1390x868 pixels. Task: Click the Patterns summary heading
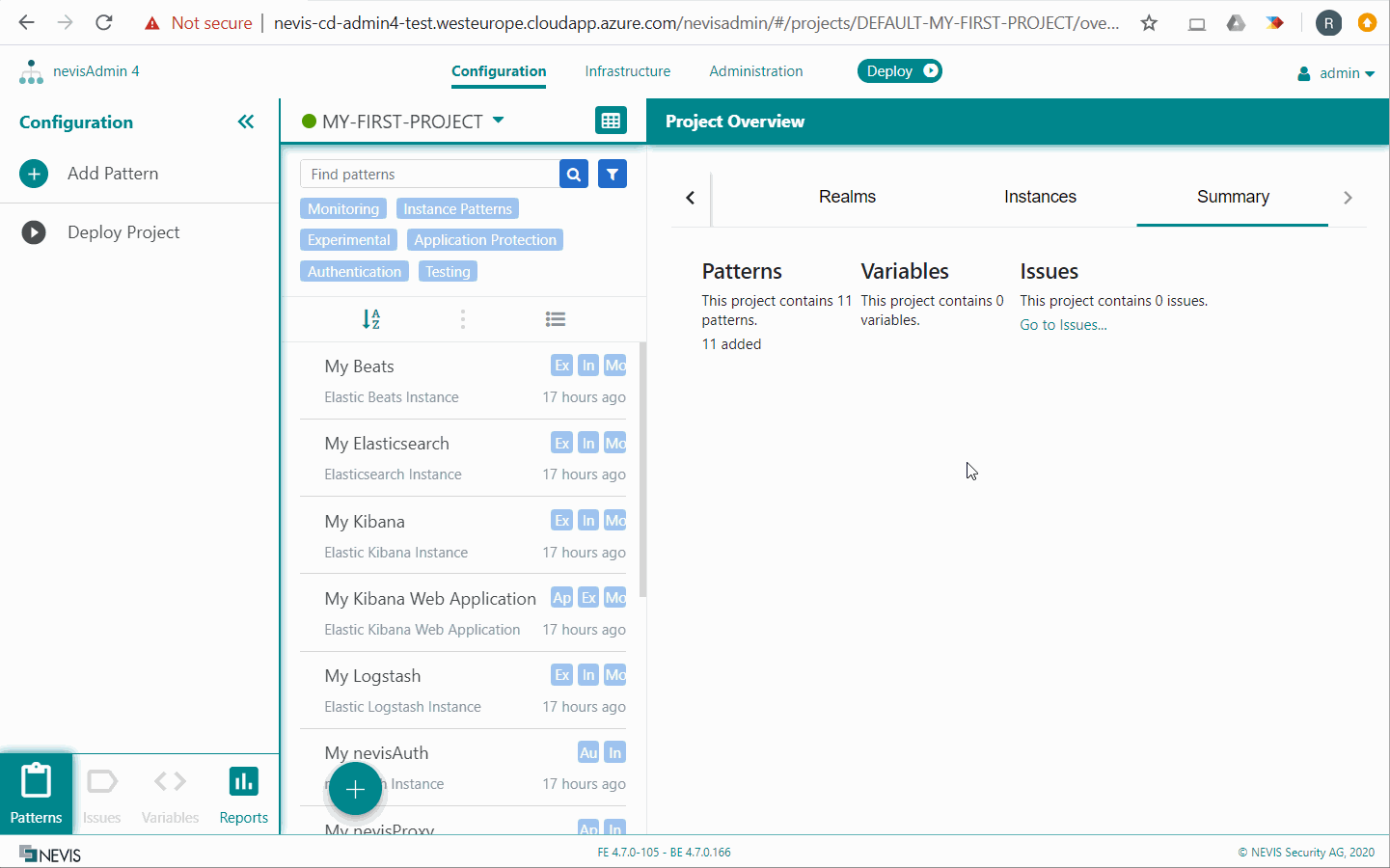coord(742,272)
